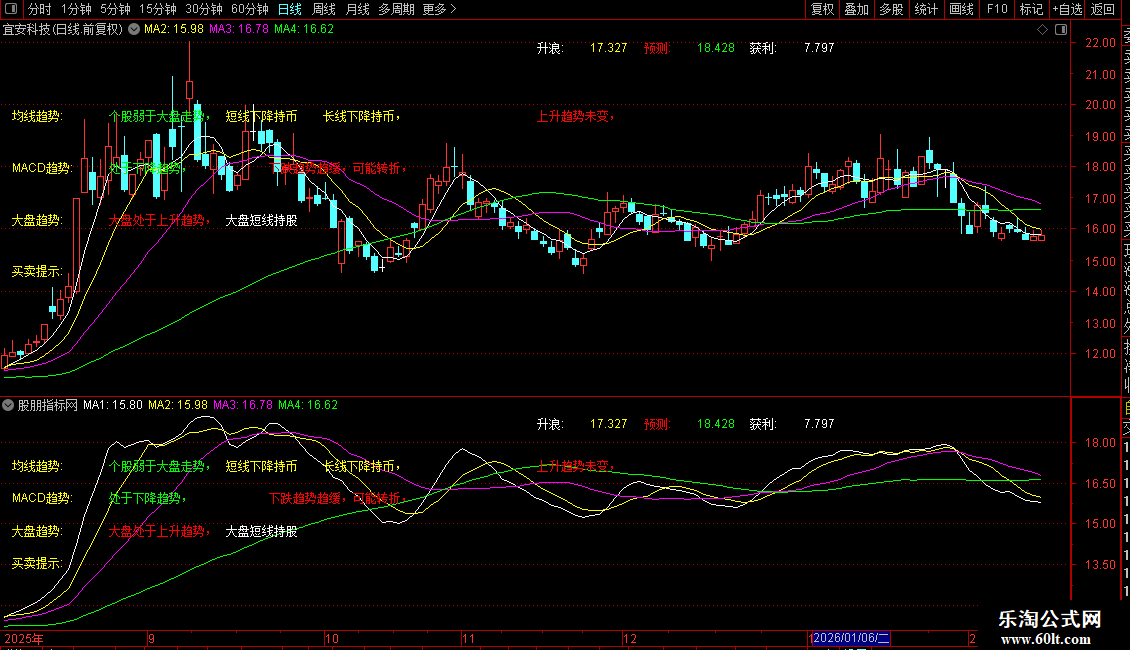Click the 统计 statistics button
This screenshot has height=650, width=1130.
pyautogui.click(x=926, y=9)
